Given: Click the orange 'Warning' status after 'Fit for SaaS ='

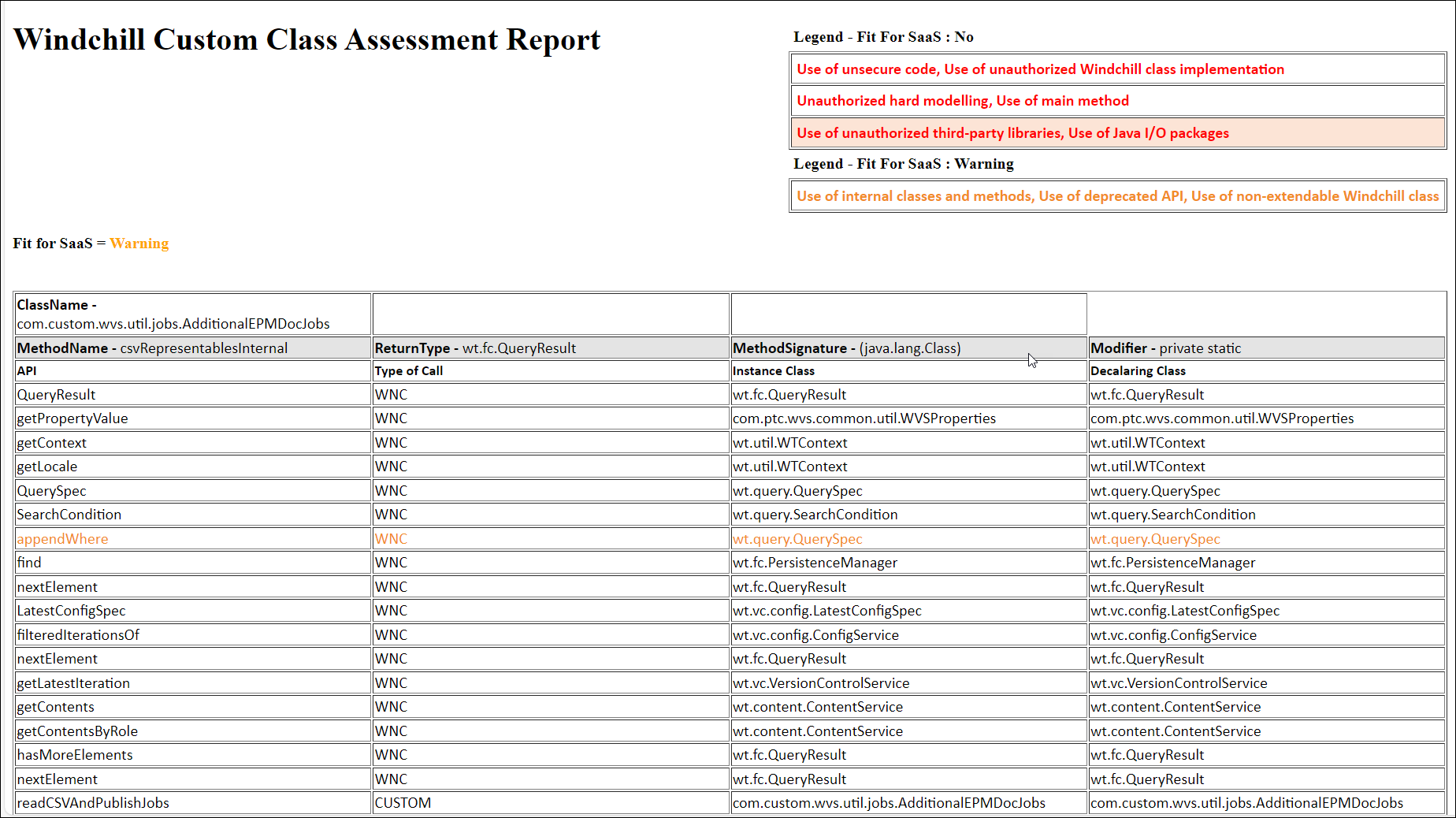Looking at the screenshot, I should coord(139,244).
